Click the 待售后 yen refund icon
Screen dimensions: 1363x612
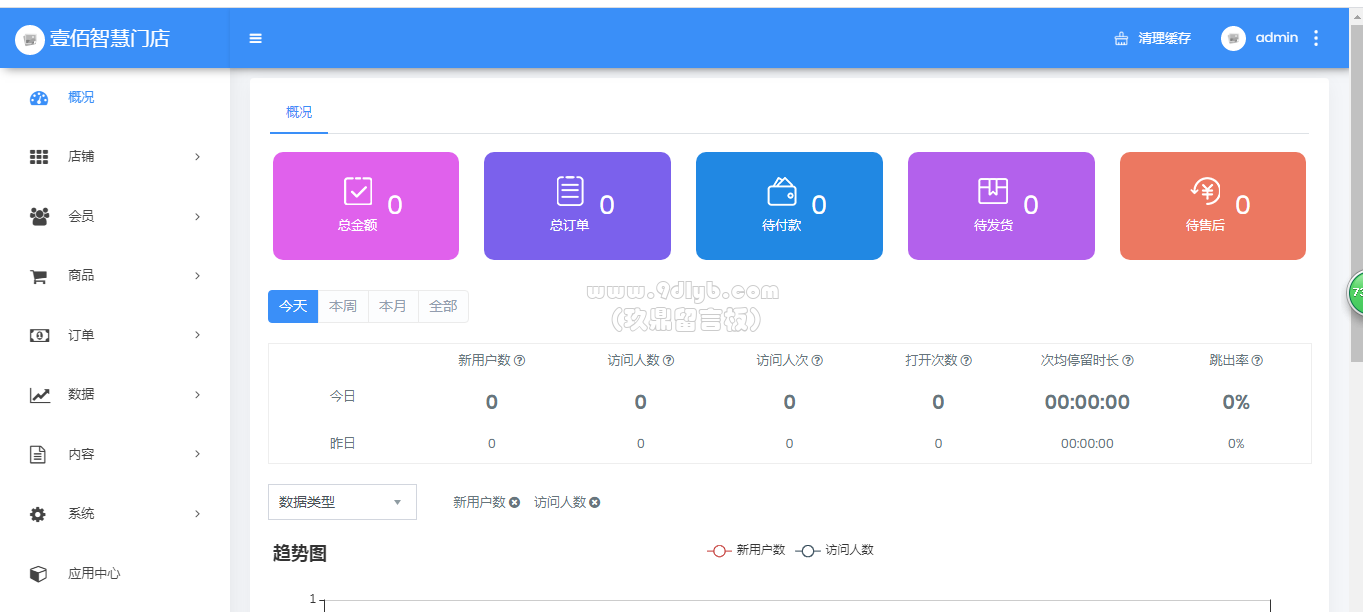pos(1205,191)
